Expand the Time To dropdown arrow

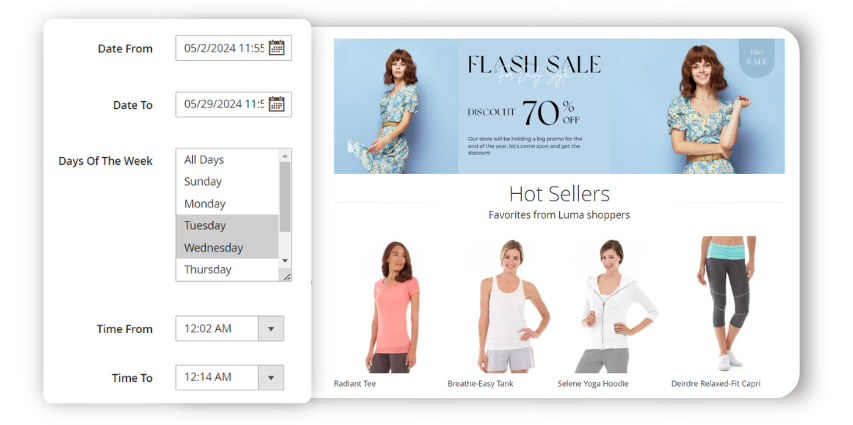(x=271, y=378)
